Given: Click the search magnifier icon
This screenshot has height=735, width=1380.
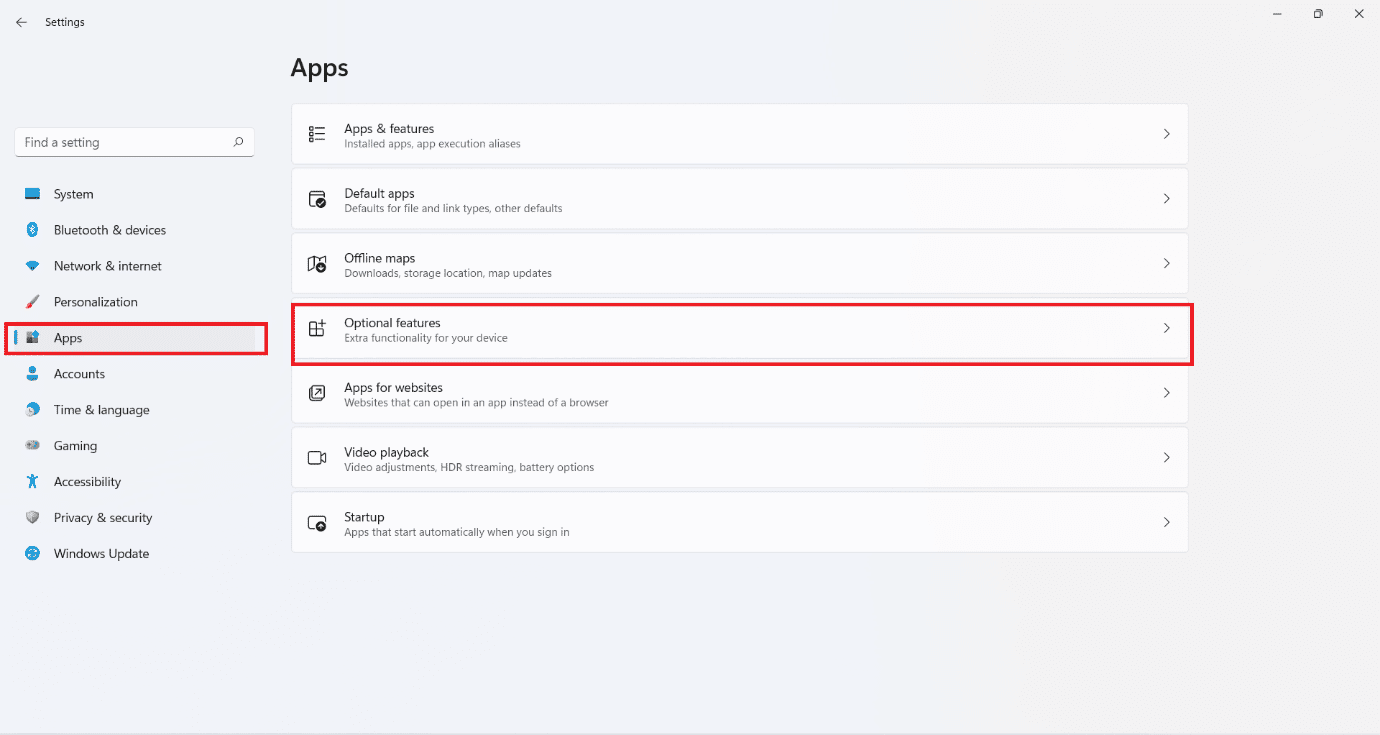Looking at the screenshot, I should (238, 142).
